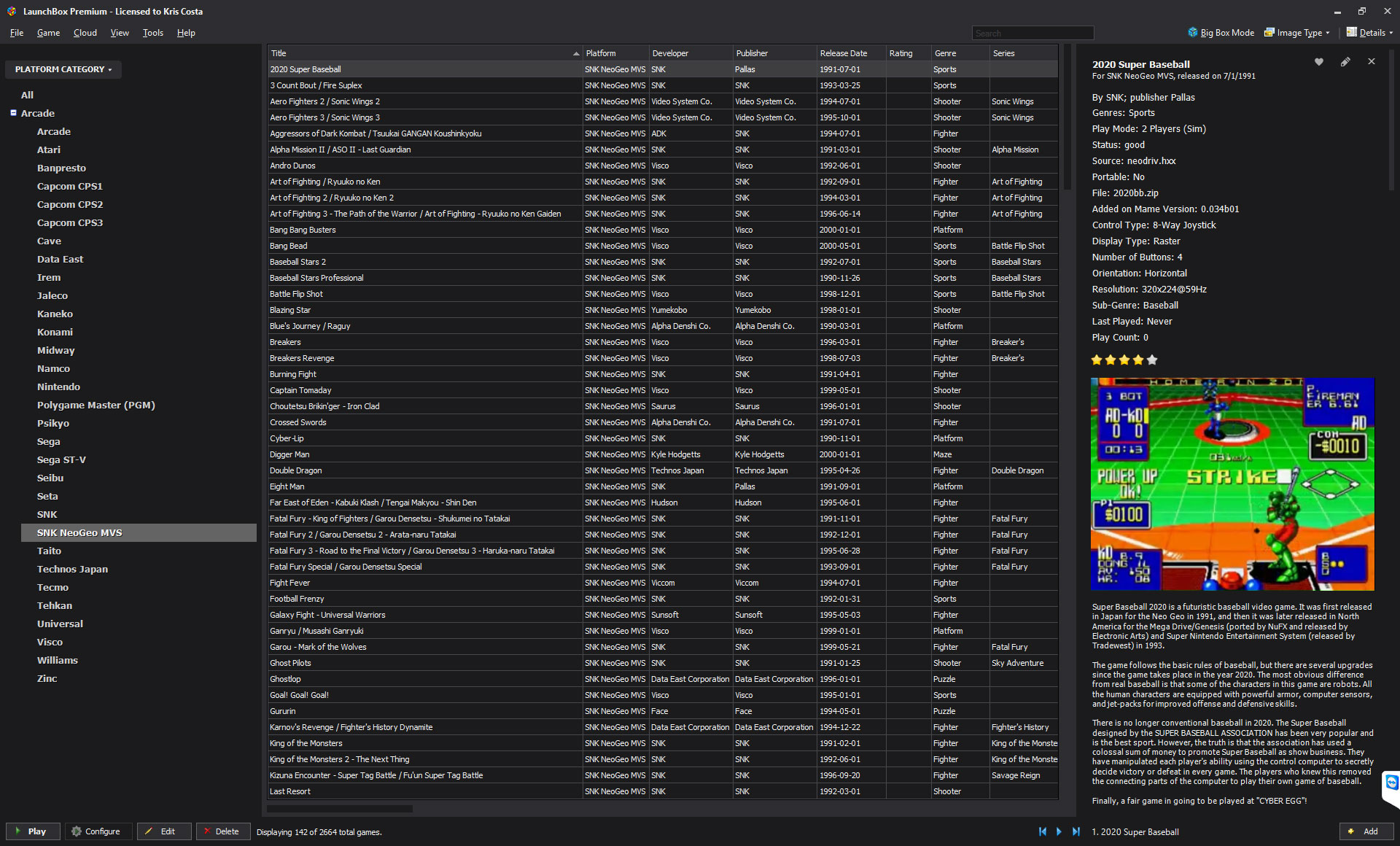Image resolution: width=1400 pixels, height=846 pixels.
Task: Collapse the Arcade category tree node
Action: point(13,113)
